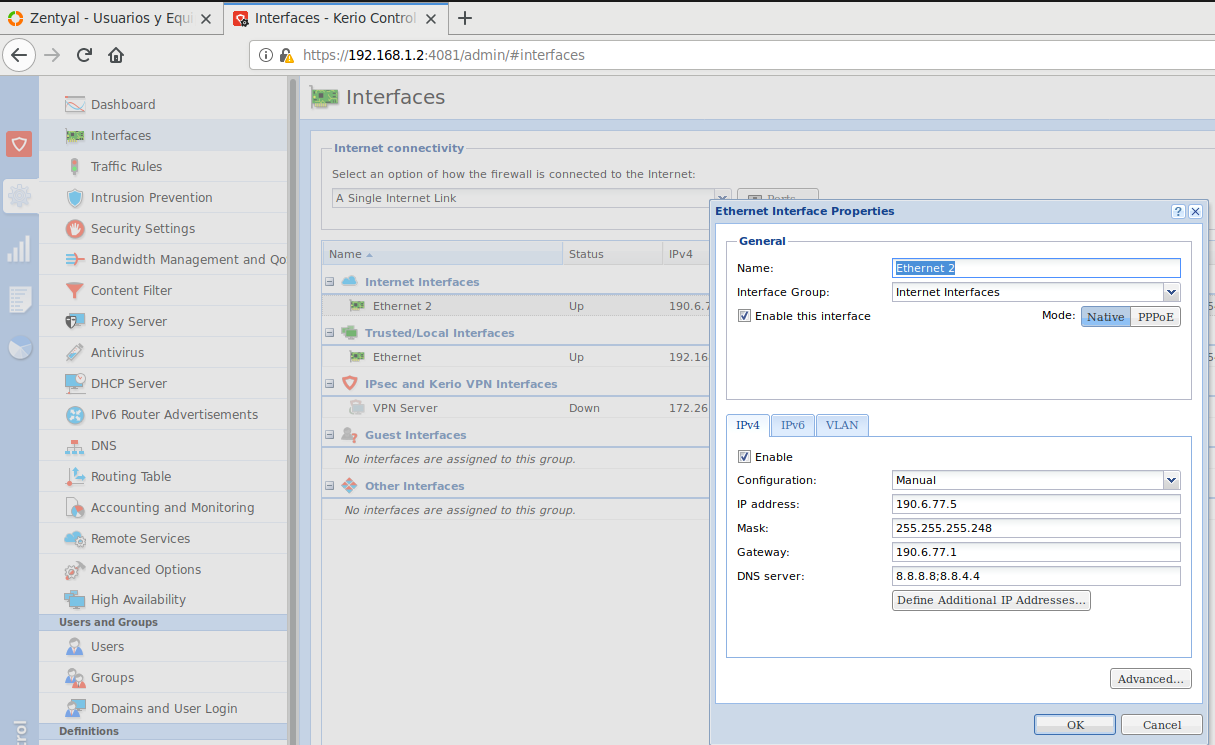This screenshot has height=745, width=1215.
Task: Collapse the Other Interfaces group
Action: pos(330,486)
